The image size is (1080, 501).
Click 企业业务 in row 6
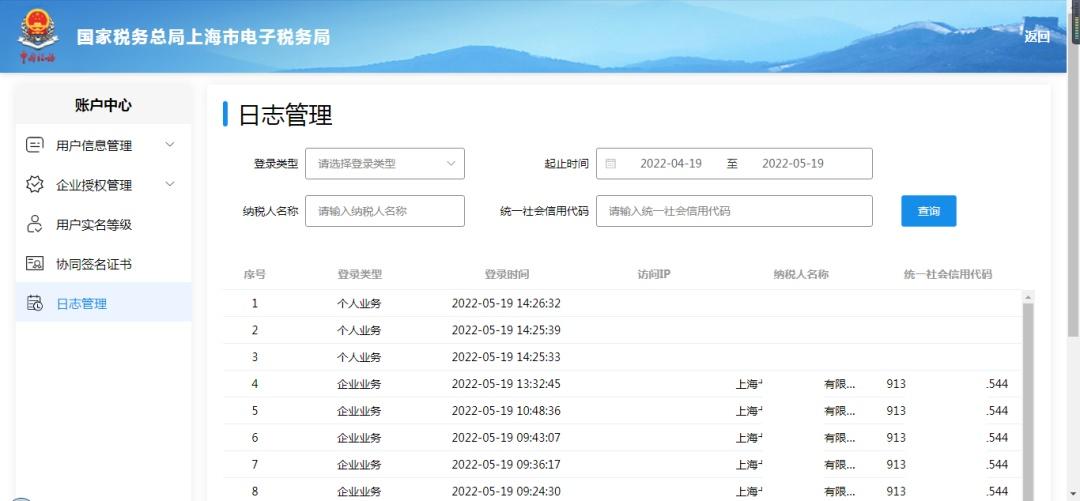click(359, 438)
